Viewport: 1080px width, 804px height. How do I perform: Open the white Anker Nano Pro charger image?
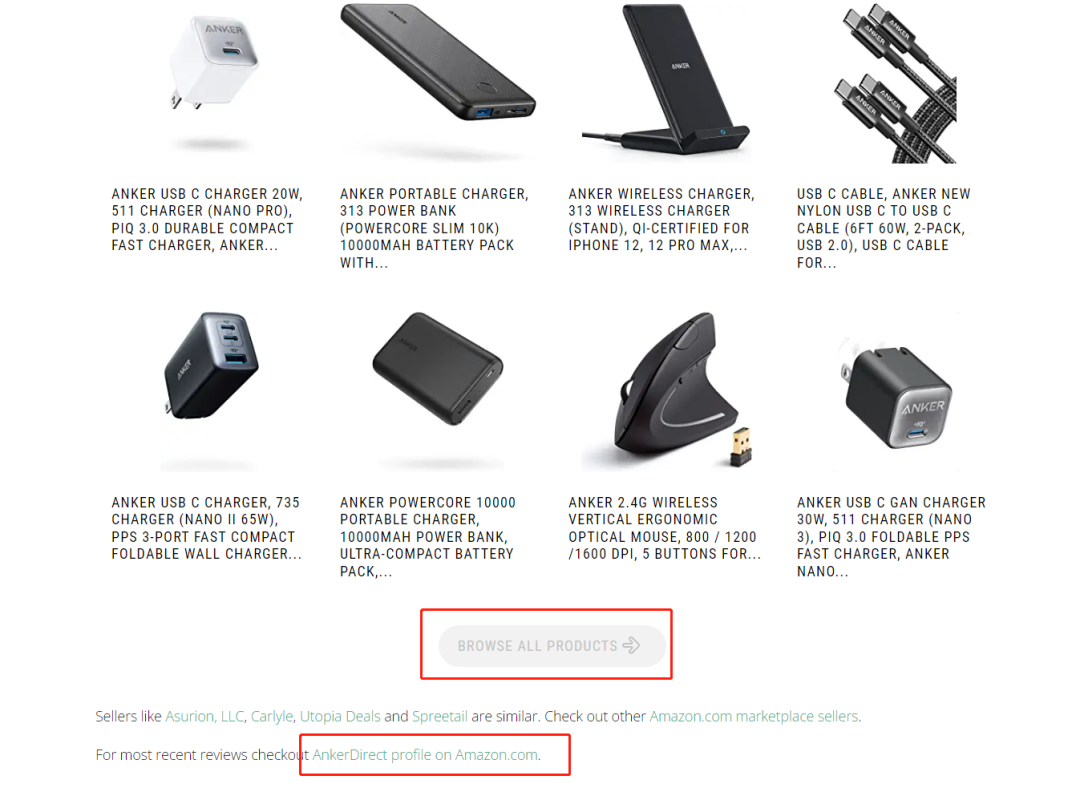pyautogui.click(x=210, y=81)
